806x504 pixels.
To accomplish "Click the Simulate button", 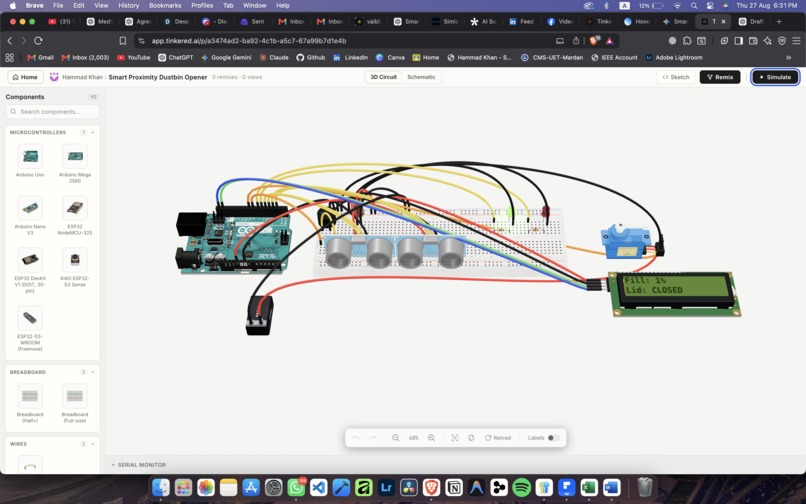I will [x=775, y=77].
